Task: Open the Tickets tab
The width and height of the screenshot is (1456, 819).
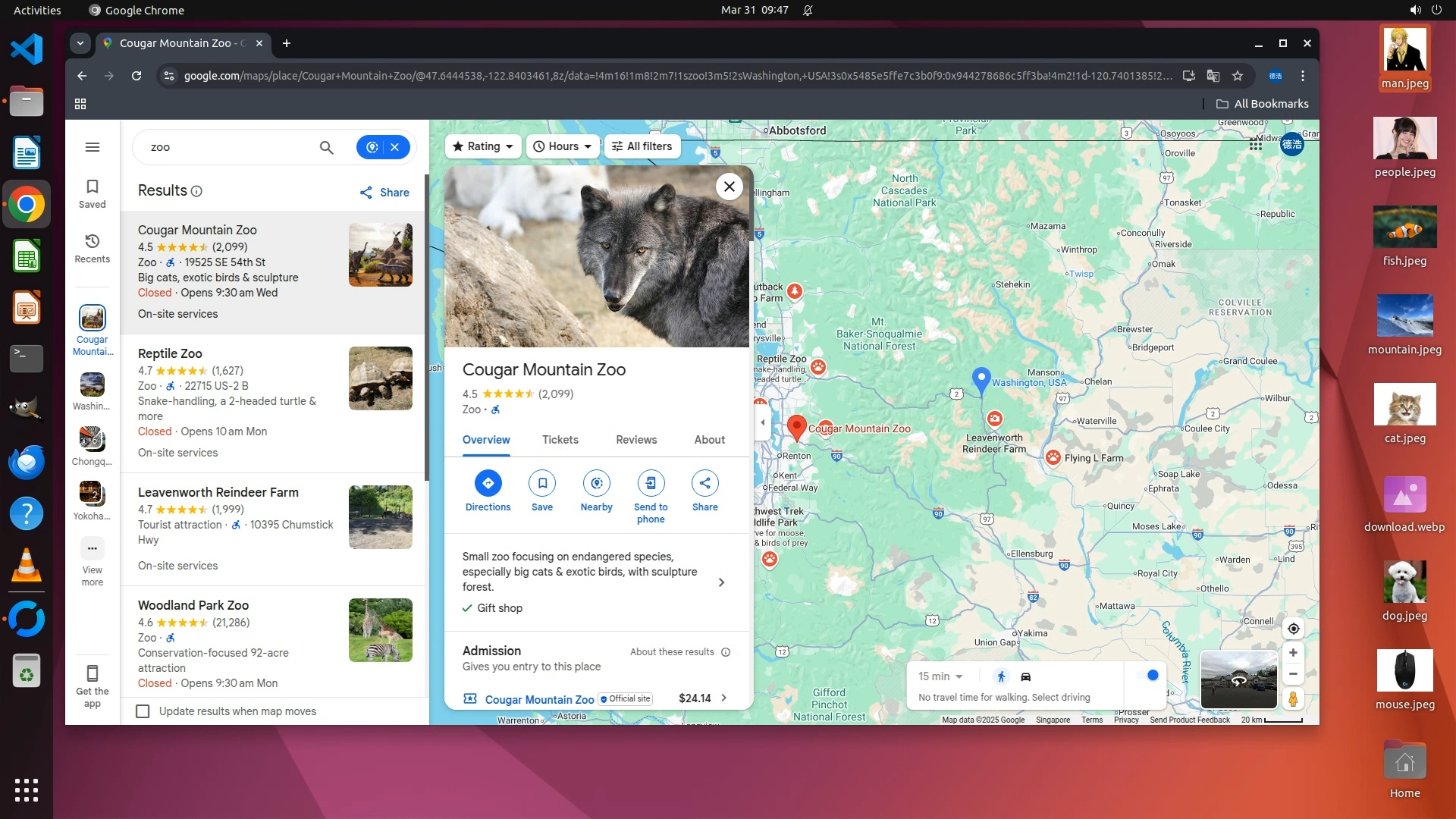Action: pyautogui.click(x=560, y=440)
